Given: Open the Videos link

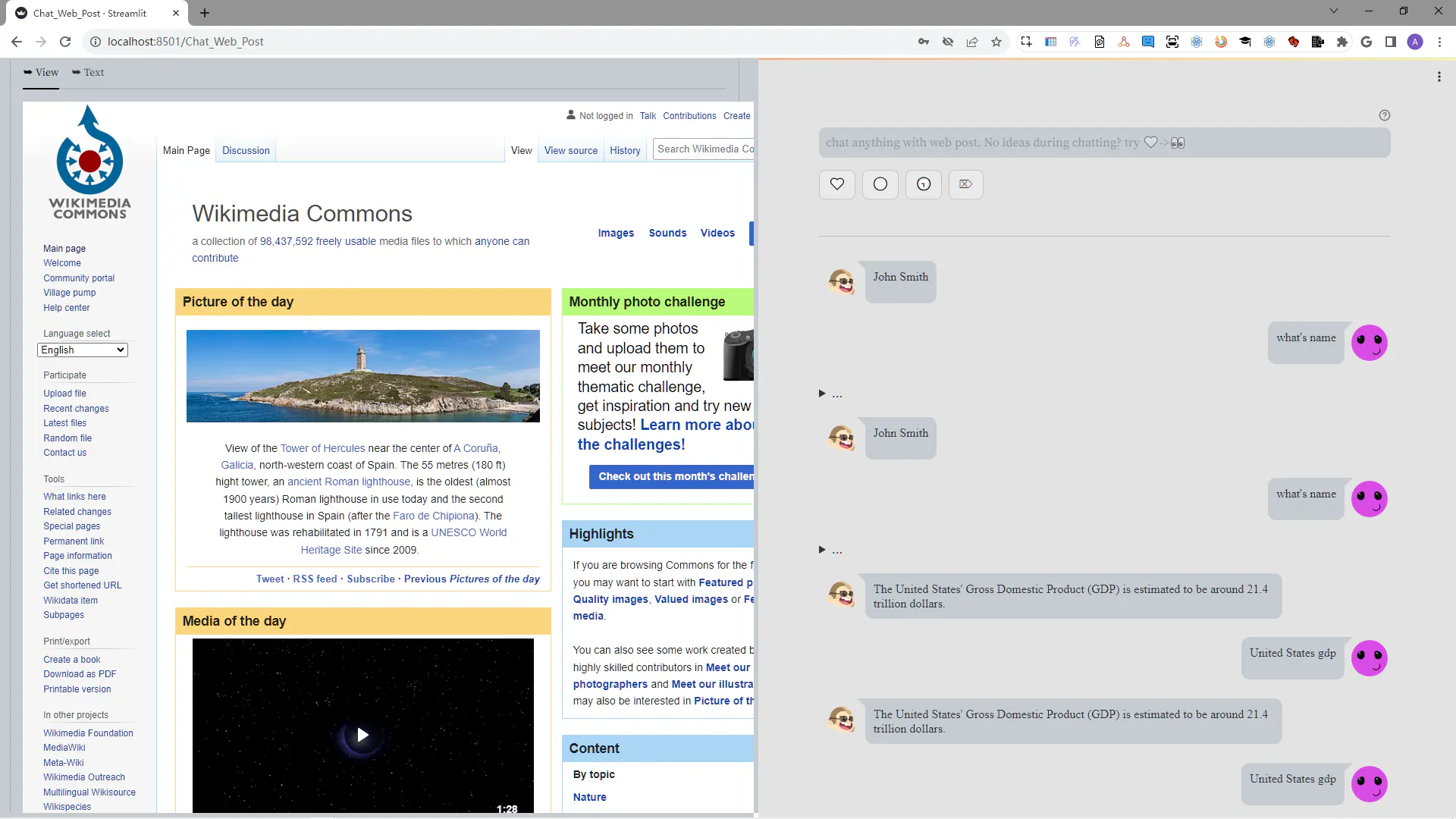Looking at the screenshot, I should coord(717,233).
